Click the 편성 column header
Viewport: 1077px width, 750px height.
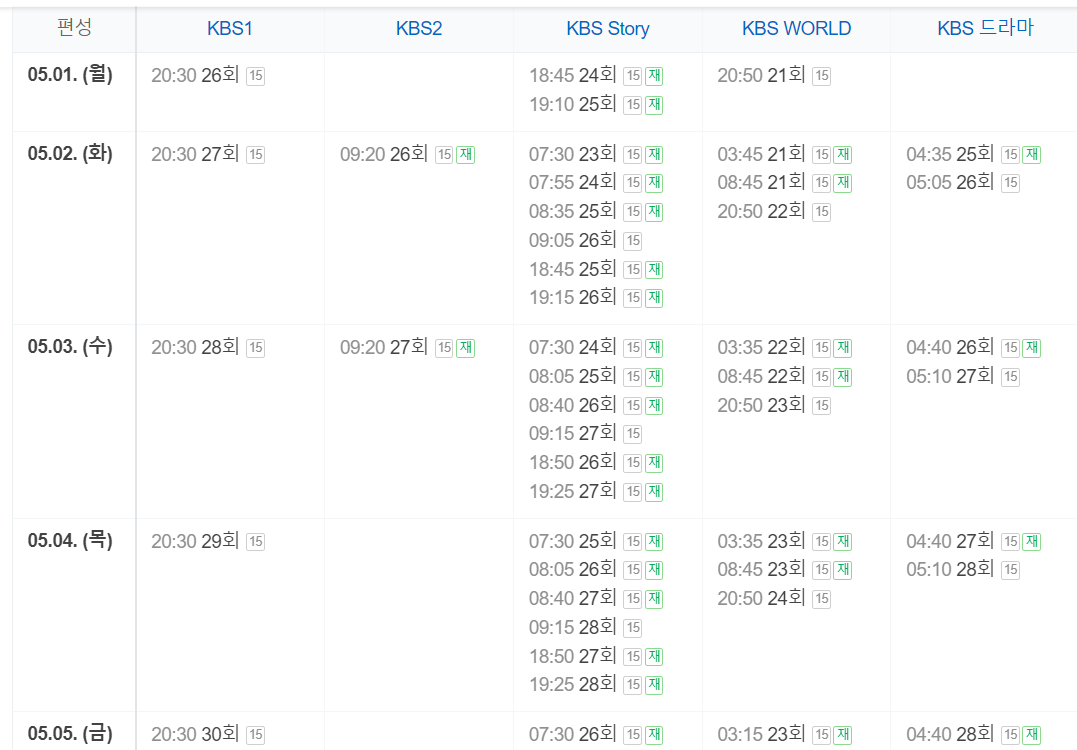(74, 27)
